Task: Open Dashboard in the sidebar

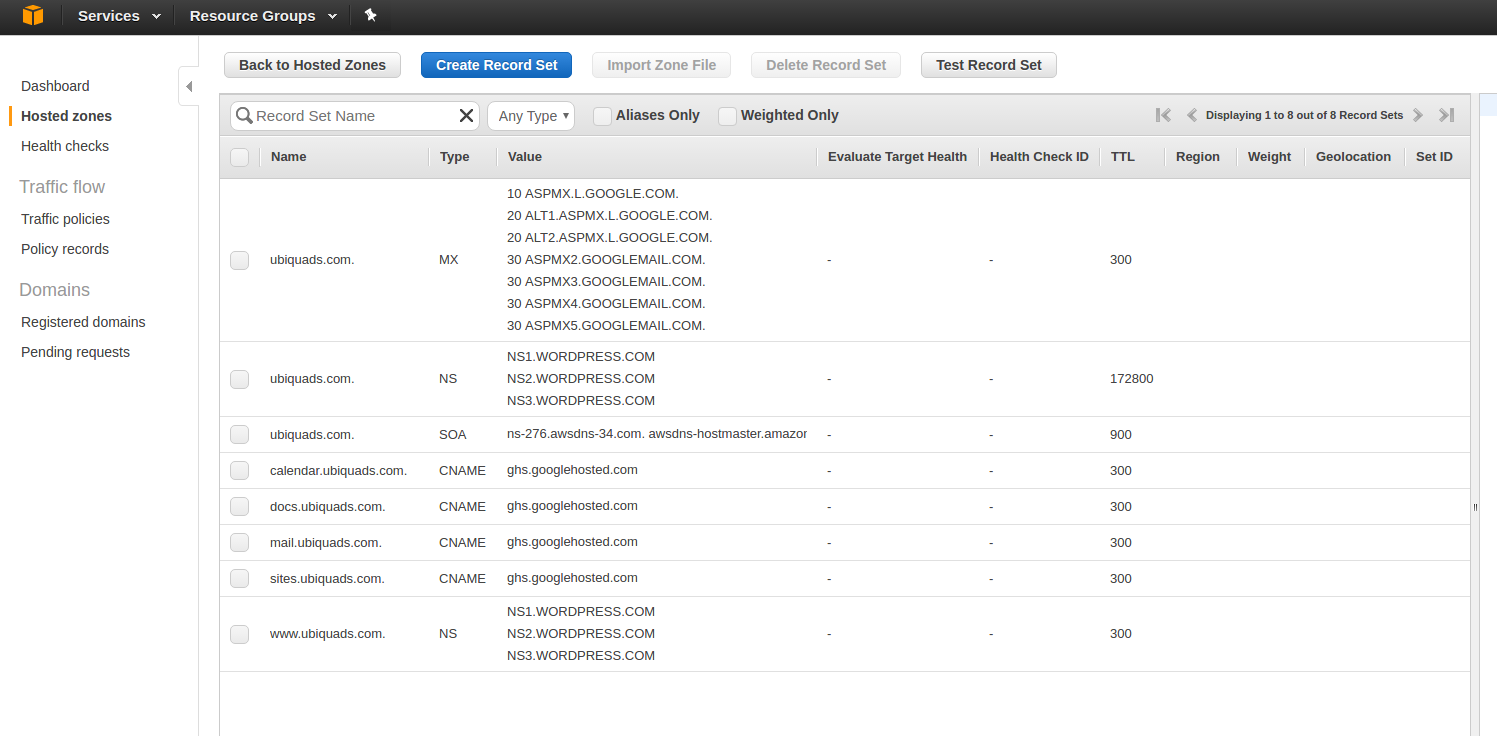Action: click(x=55, y=86)
